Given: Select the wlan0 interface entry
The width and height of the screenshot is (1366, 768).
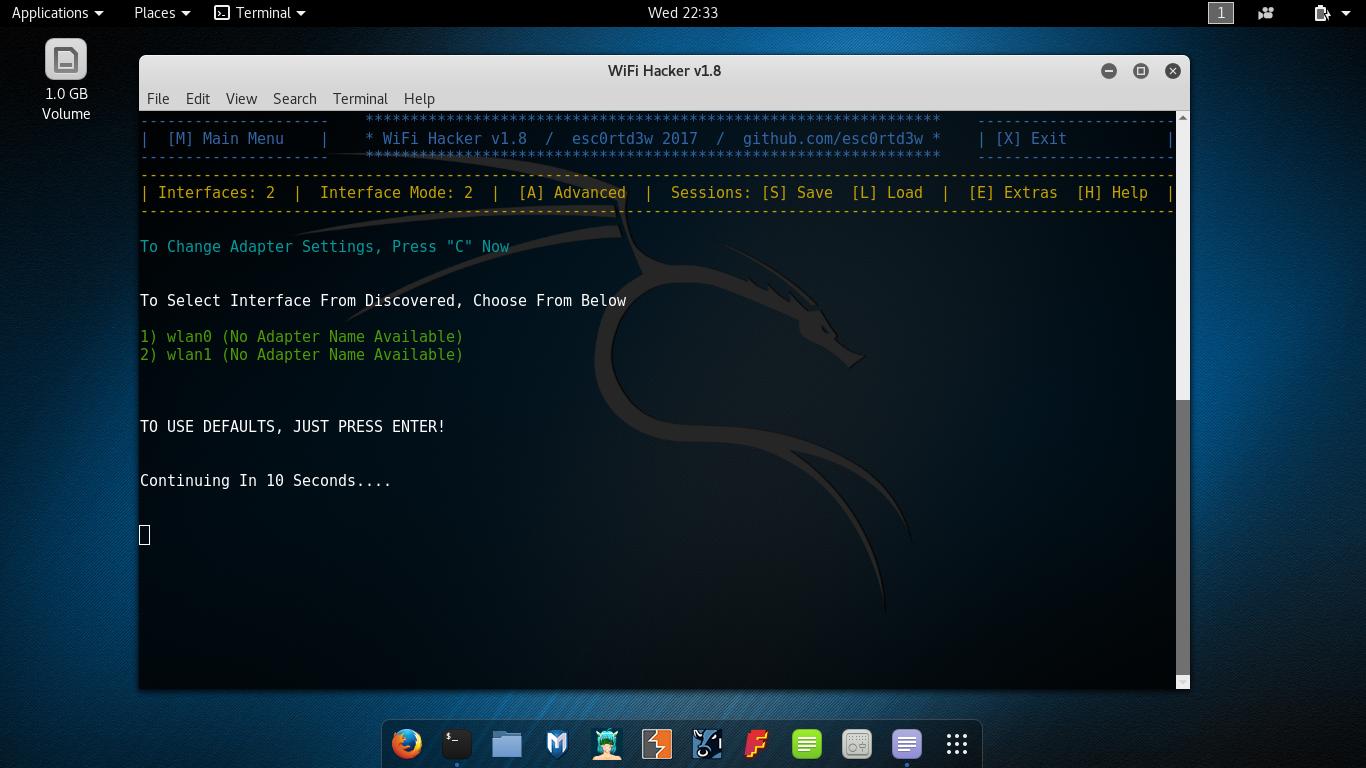Looking at the screenshot, I should point(300,336).
